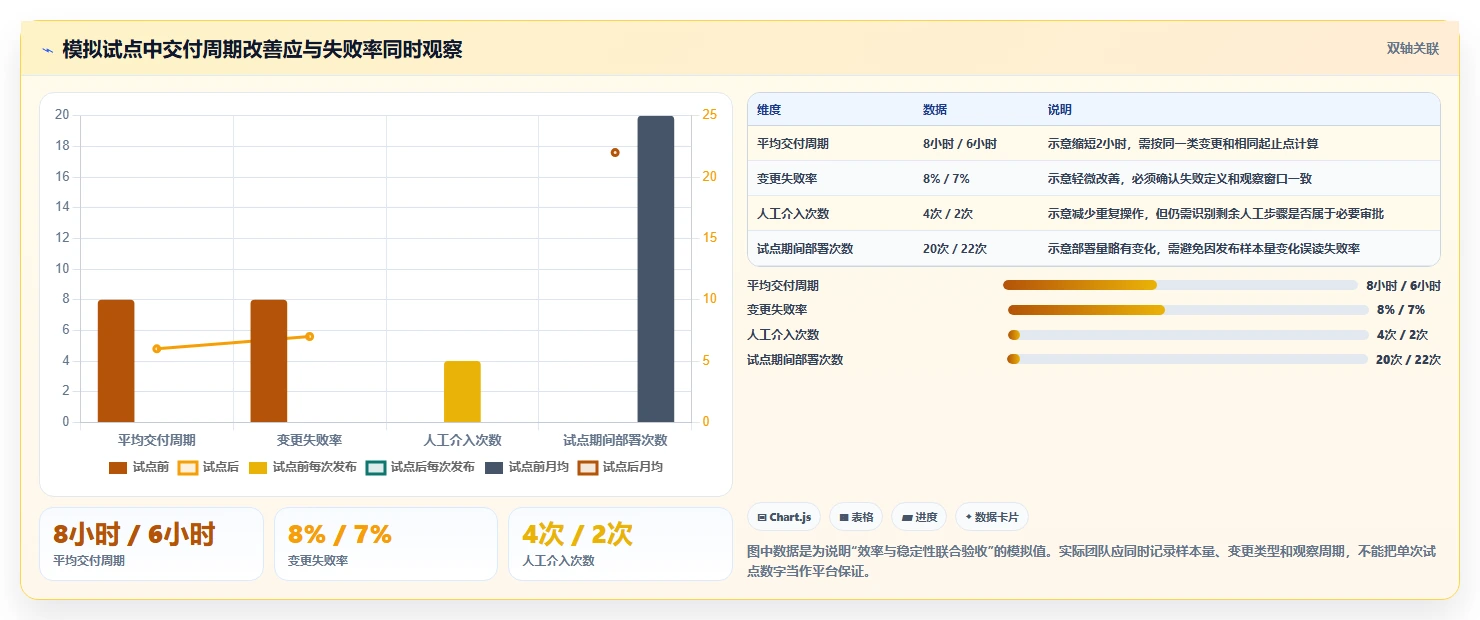Click the 试点期间部署次数 x-axis label
This screenshot has width=1480, height=620.
pos(615,440)
